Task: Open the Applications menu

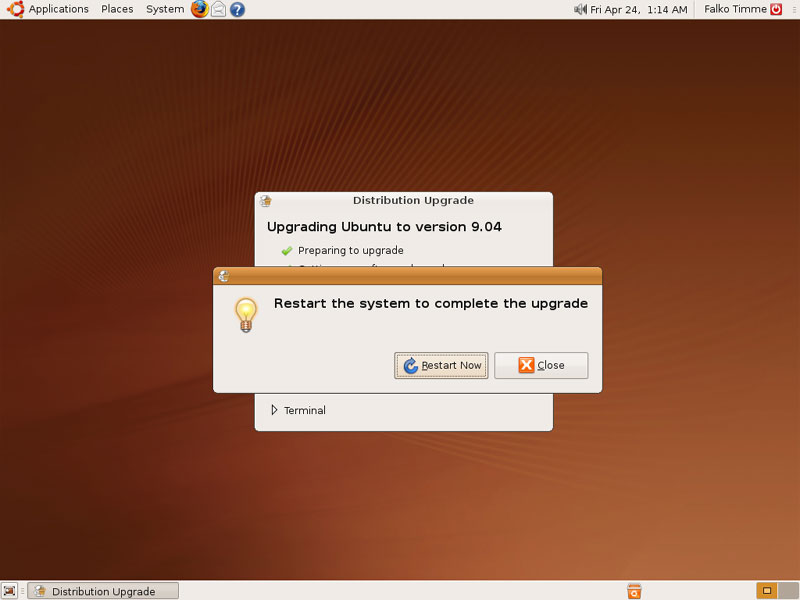Action: coord(58,9)
